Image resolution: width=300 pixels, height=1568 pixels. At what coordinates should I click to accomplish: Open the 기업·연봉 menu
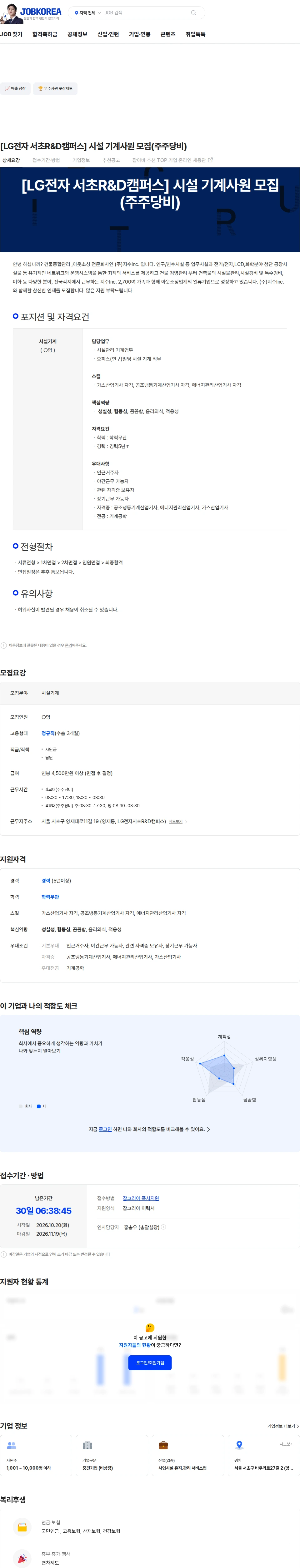click(x=139, y=34)
